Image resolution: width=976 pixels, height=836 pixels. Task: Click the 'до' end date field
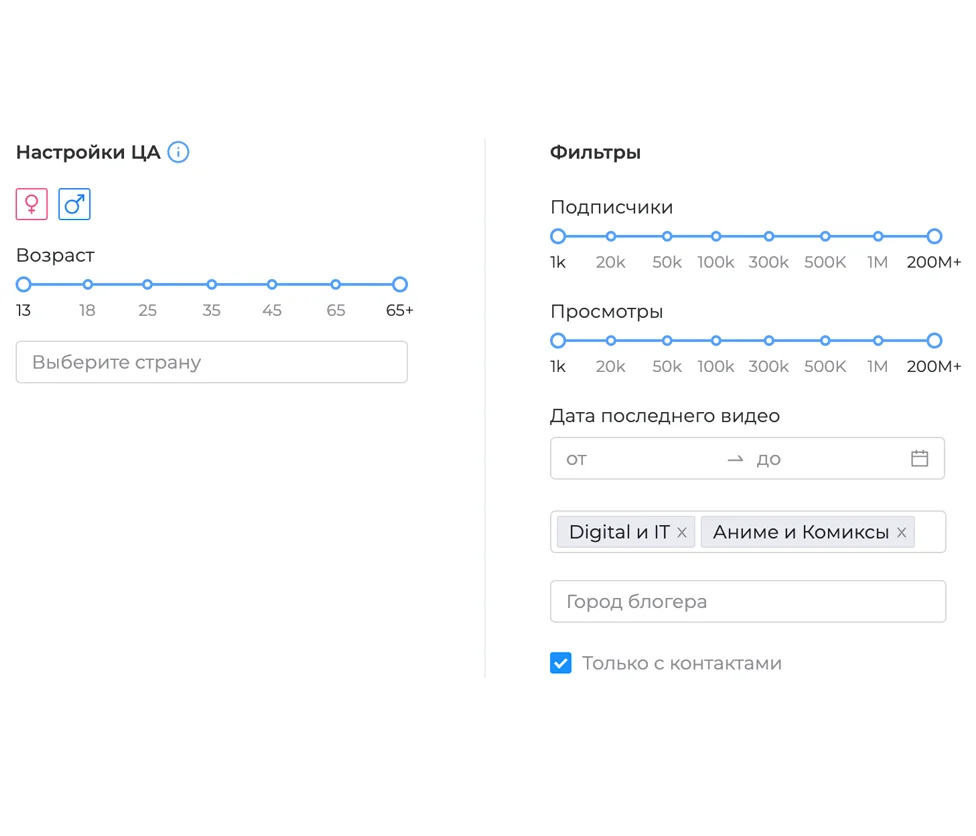[x=825, y=459]
